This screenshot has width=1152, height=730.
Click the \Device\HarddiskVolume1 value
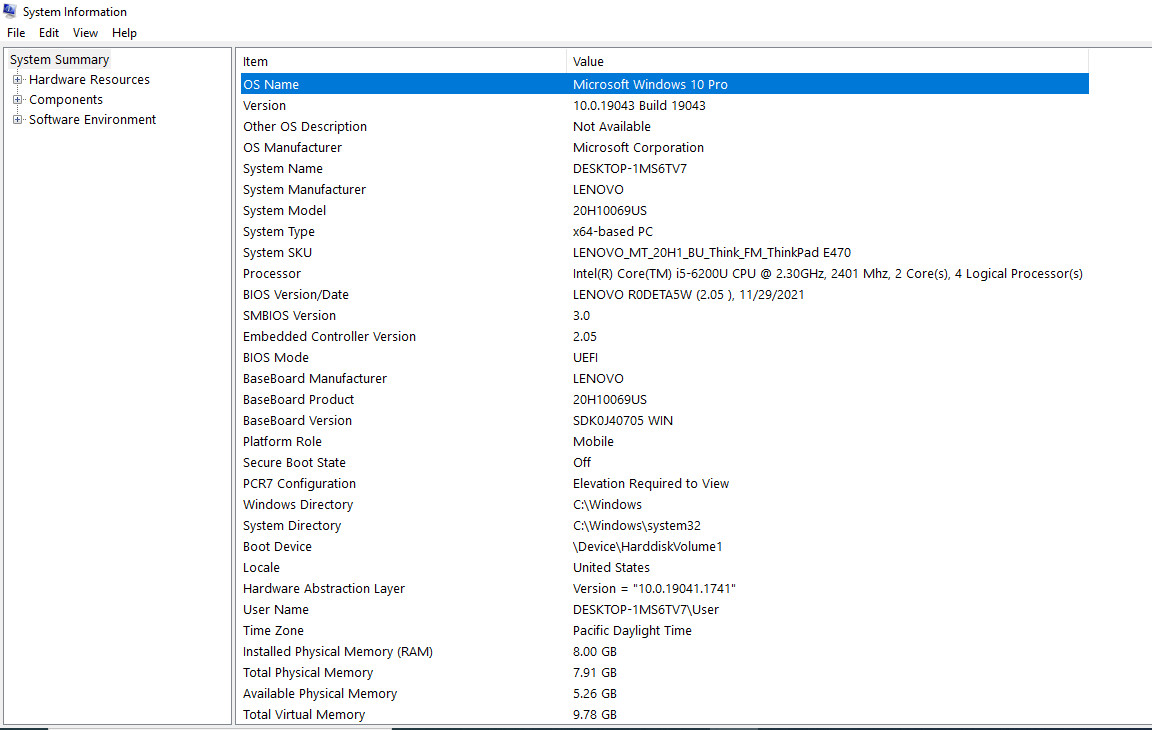[647, 547]
